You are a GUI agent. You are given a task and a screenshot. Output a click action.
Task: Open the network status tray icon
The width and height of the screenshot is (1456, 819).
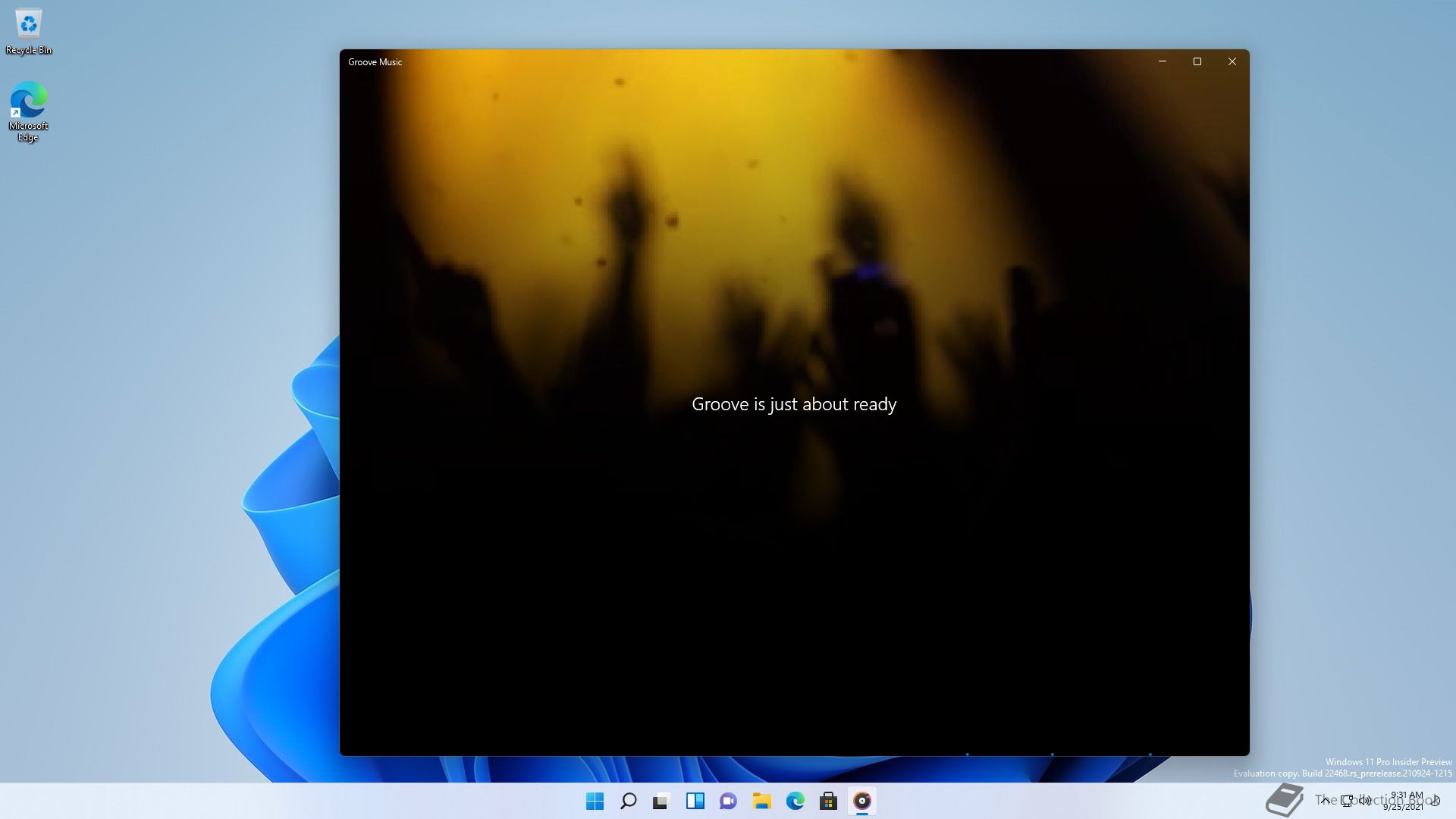click(1347, 801)
